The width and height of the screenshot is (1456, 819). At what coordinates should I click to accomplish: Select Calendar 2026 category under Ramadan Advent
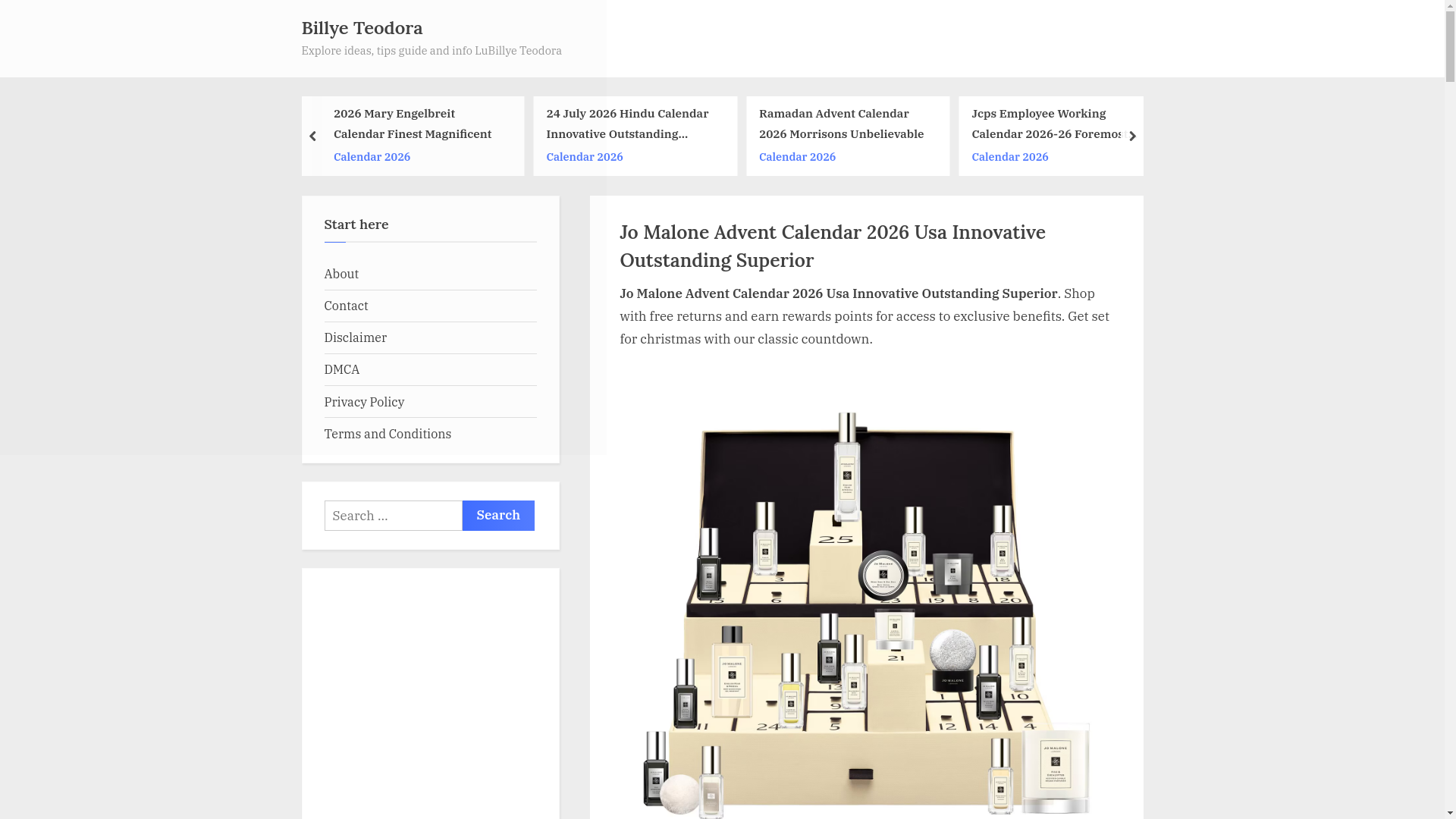click(x=797, y=157)
